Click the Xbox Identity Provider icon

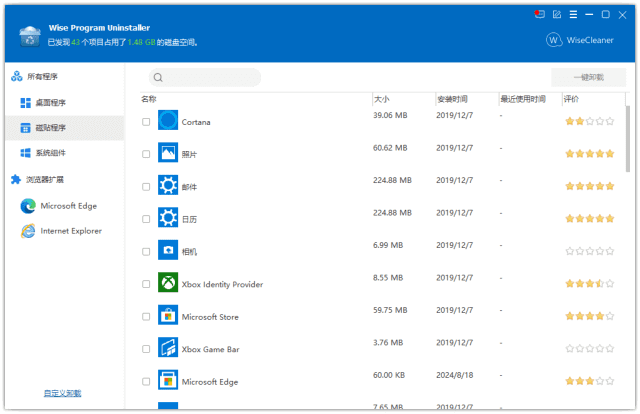[x=168, y=284]
